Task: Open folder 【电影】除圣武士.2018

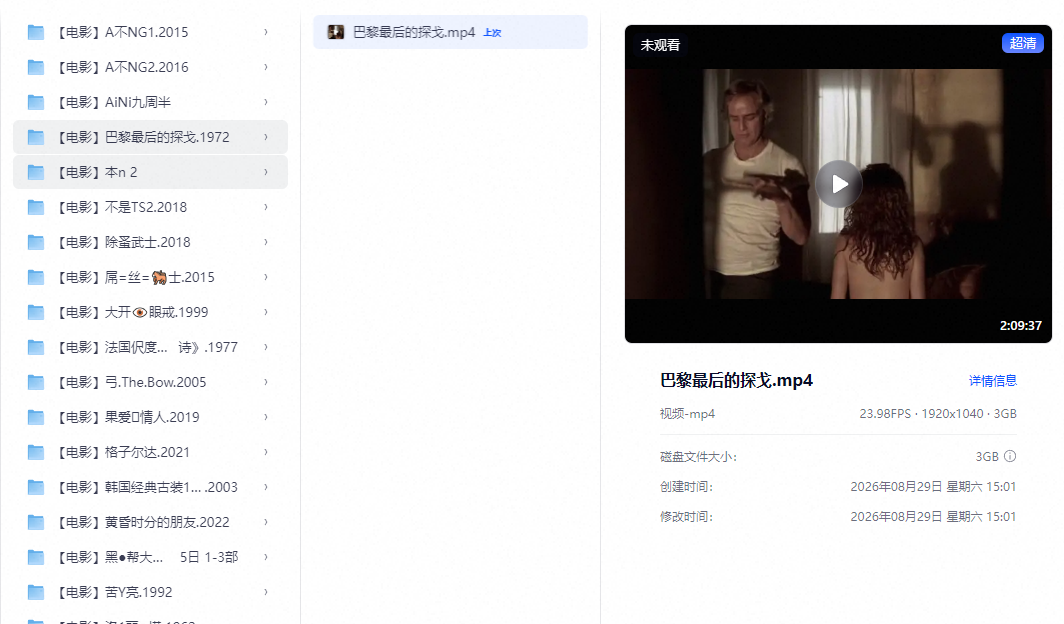Action: [151, 242]
